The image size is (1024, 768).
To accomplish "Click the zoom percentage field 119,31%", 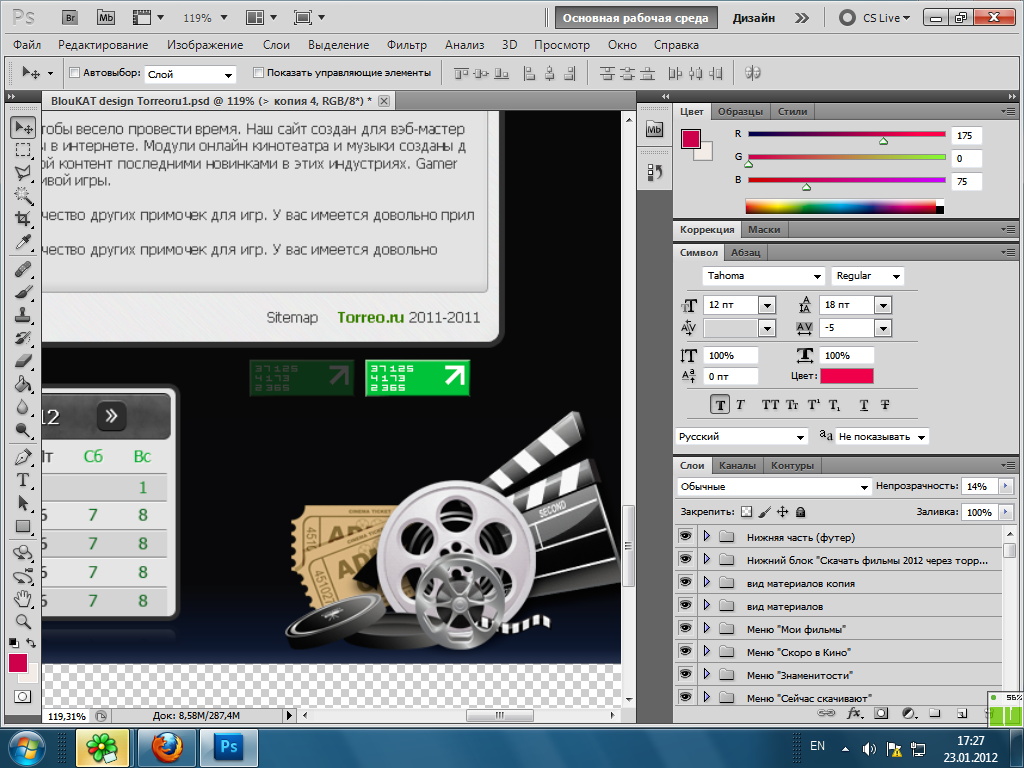I will 67,716.
